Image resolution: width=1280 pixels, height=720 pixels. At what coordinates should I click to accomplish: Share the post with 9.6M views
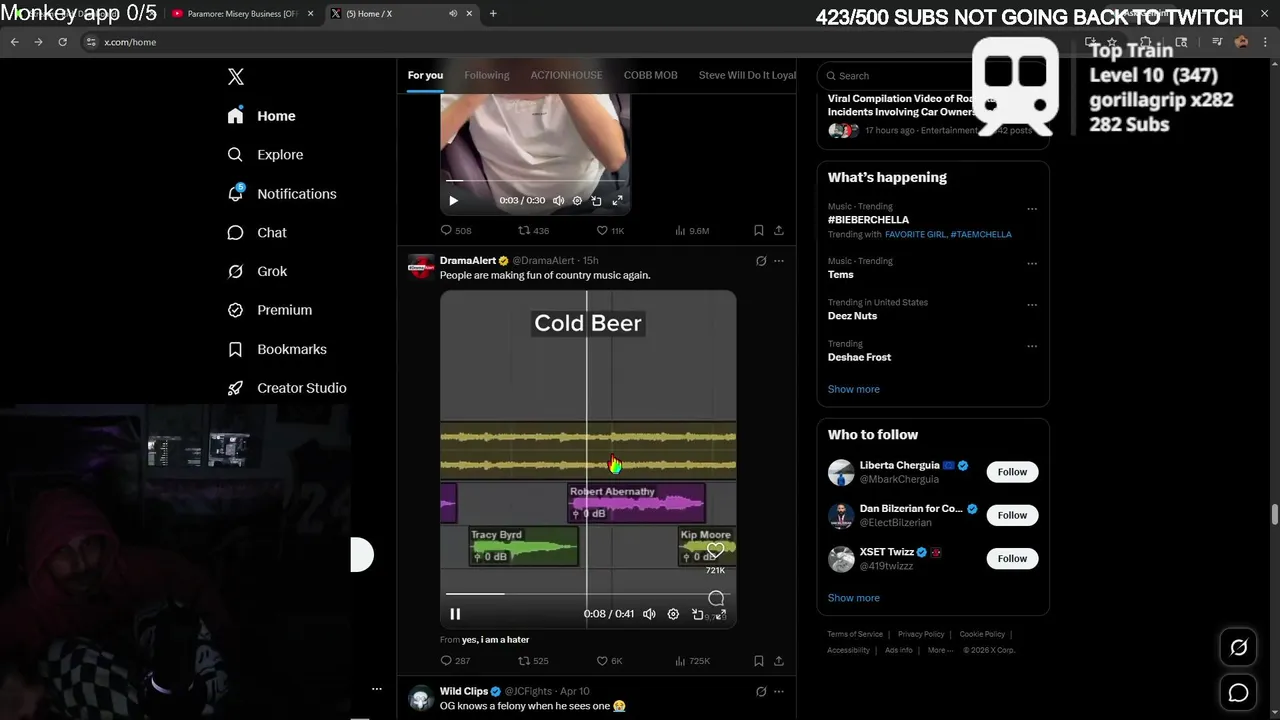(x=779, y=230)
